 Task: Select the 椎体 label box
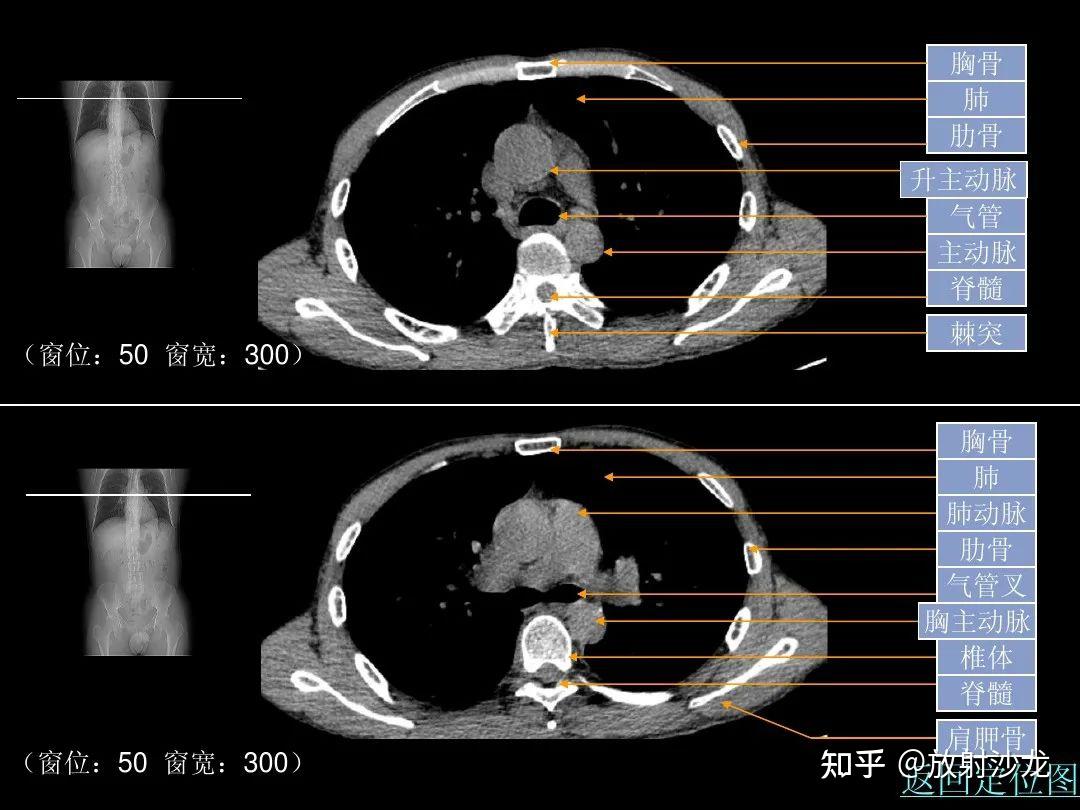pyautogui.click(x=986, y=657)
